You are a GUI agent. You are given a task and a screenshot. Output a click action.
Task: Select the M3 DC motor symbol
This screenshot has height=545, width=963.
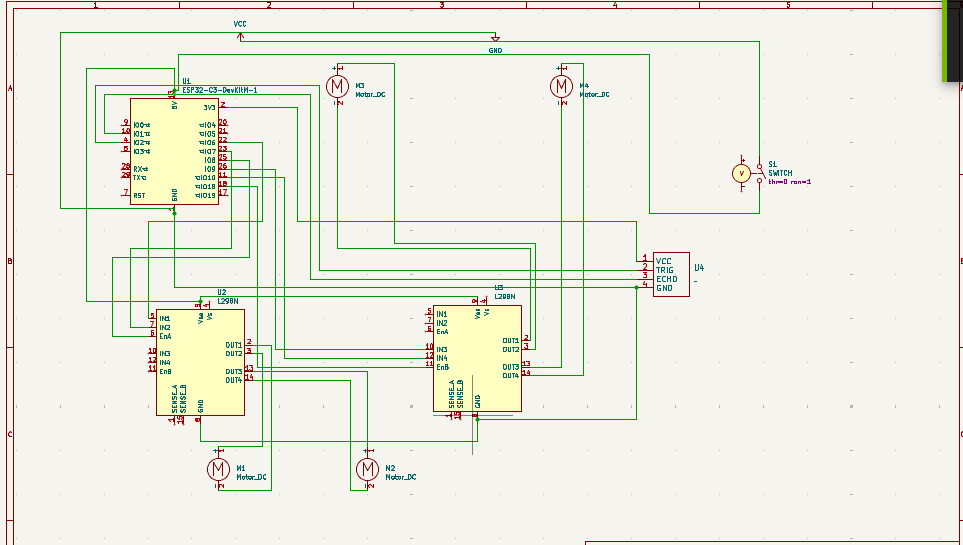(x=338, y=86)
